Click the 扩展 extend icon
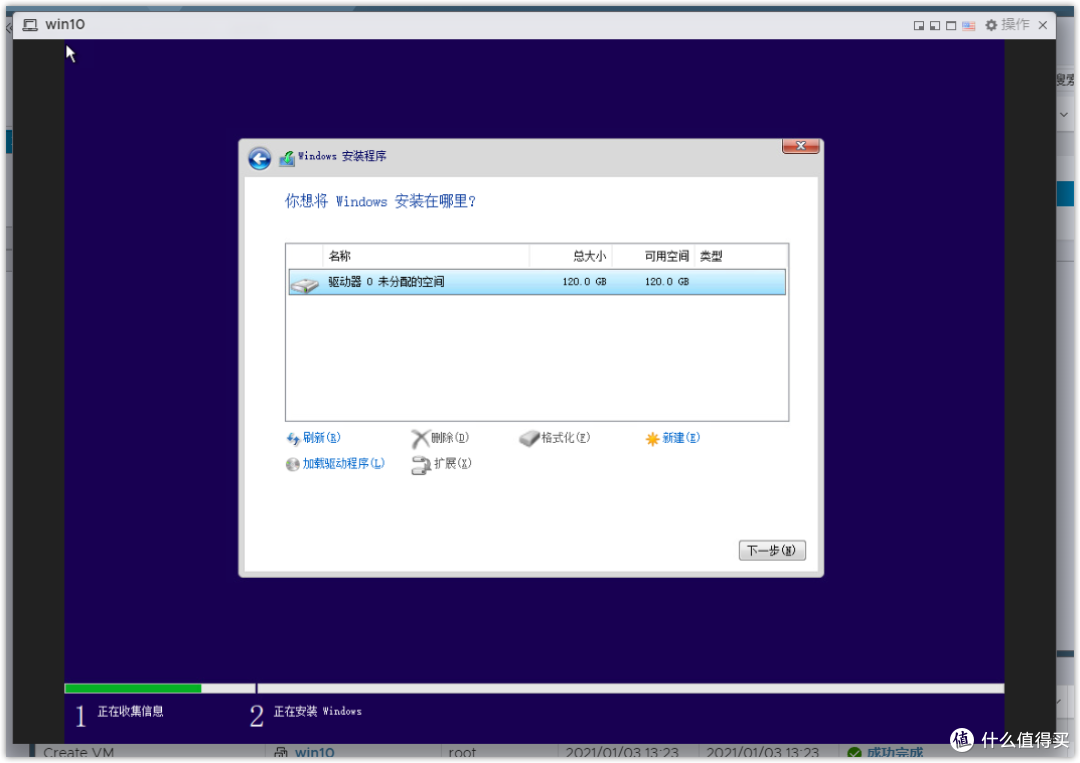Screen dimensions: 1080x763 tap(421, 466)
